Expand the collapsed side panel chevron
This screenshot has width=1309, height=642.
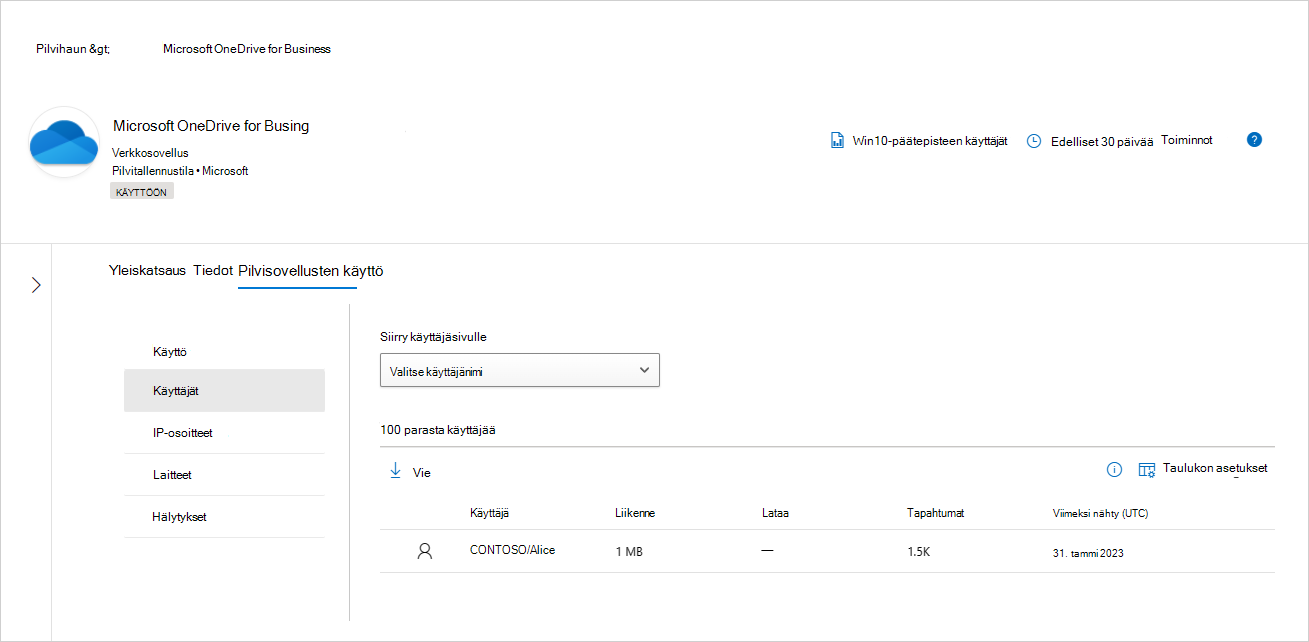[36, 285]
